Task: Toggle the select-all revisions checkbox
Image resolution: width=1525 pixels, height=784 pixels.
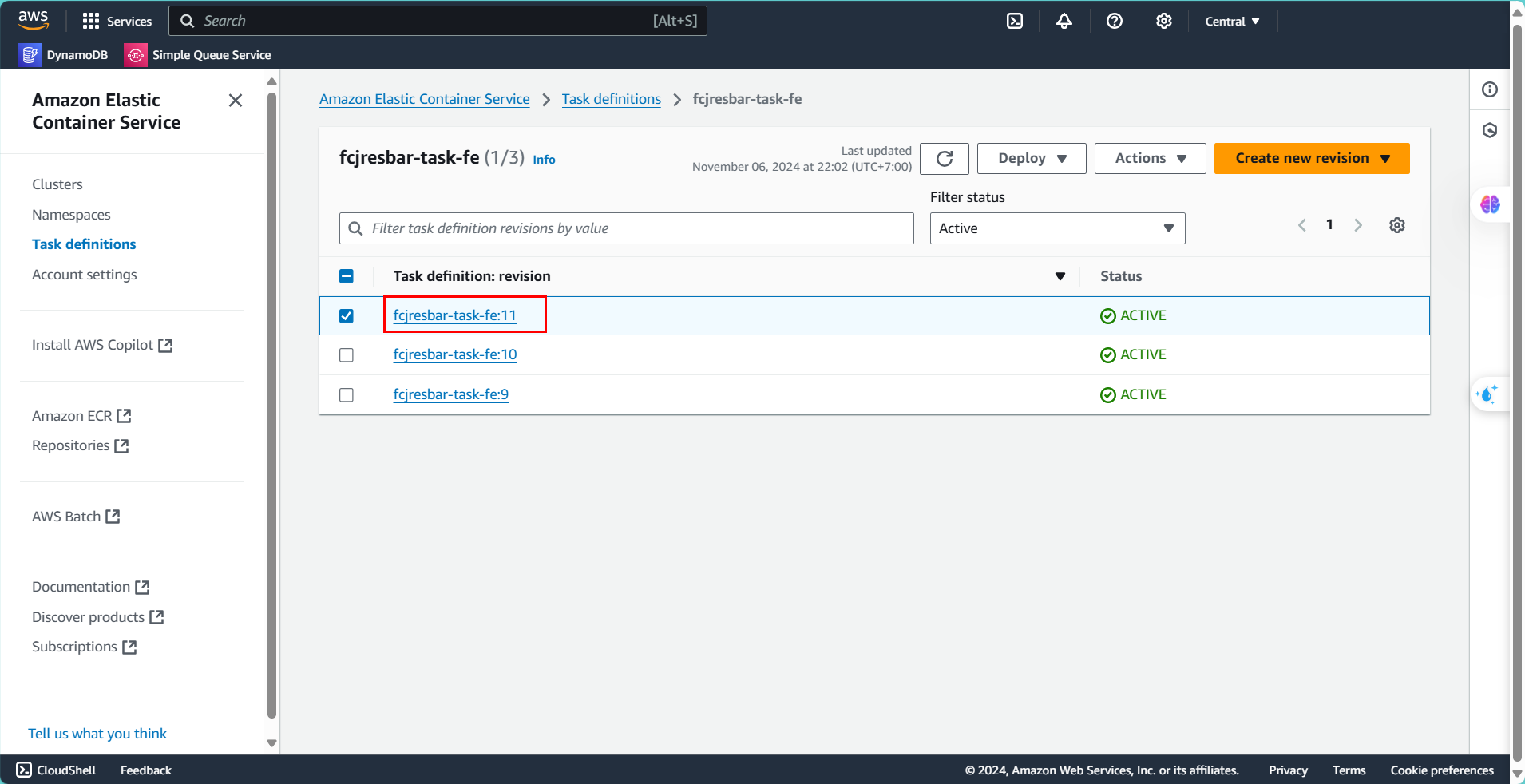Action: point(347,276)
